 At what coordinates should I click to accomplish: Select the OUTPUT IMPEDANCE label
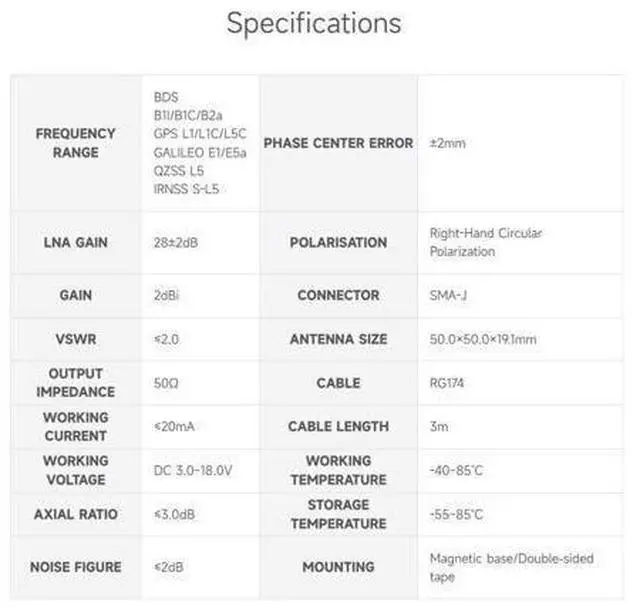point(76,383)
